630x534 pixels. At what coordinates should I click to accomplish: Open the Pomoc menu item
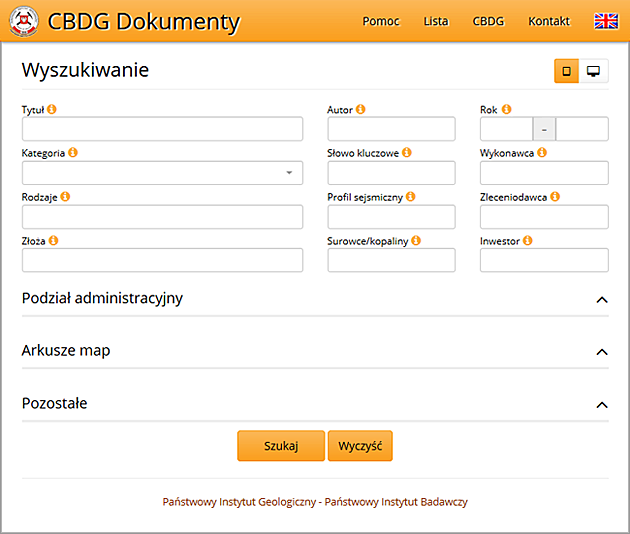381,21
